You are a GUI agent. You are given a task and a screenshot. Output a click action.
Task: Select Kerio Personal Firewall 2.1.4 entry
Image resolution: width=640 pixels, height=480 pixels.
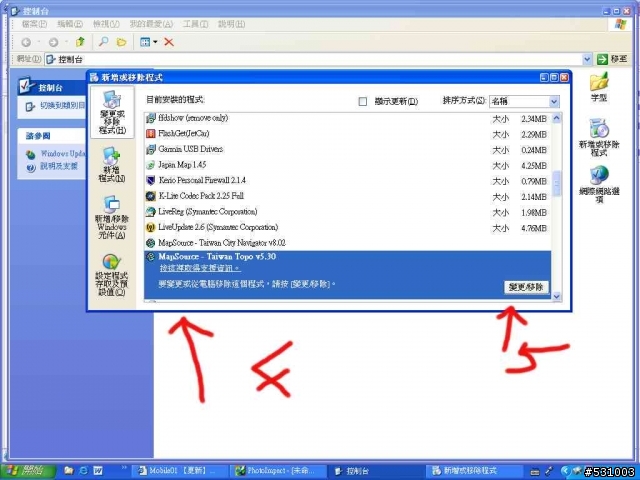347,180
